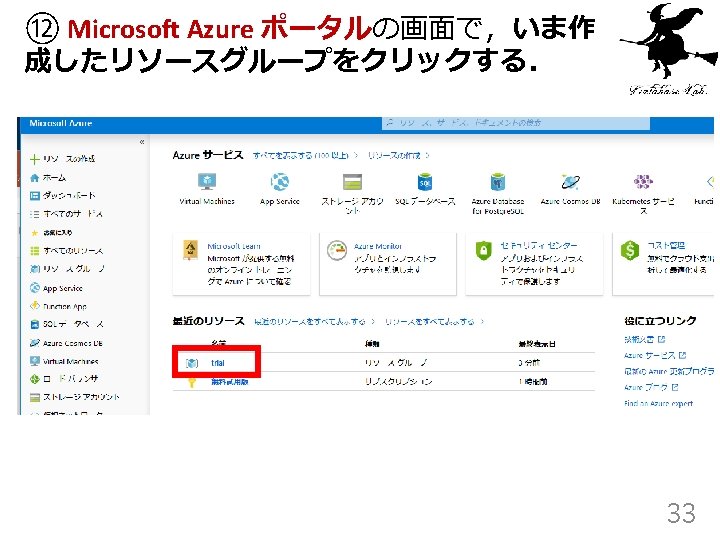
Task: Click the Security Center shield icon
Action: pos(483,250)
